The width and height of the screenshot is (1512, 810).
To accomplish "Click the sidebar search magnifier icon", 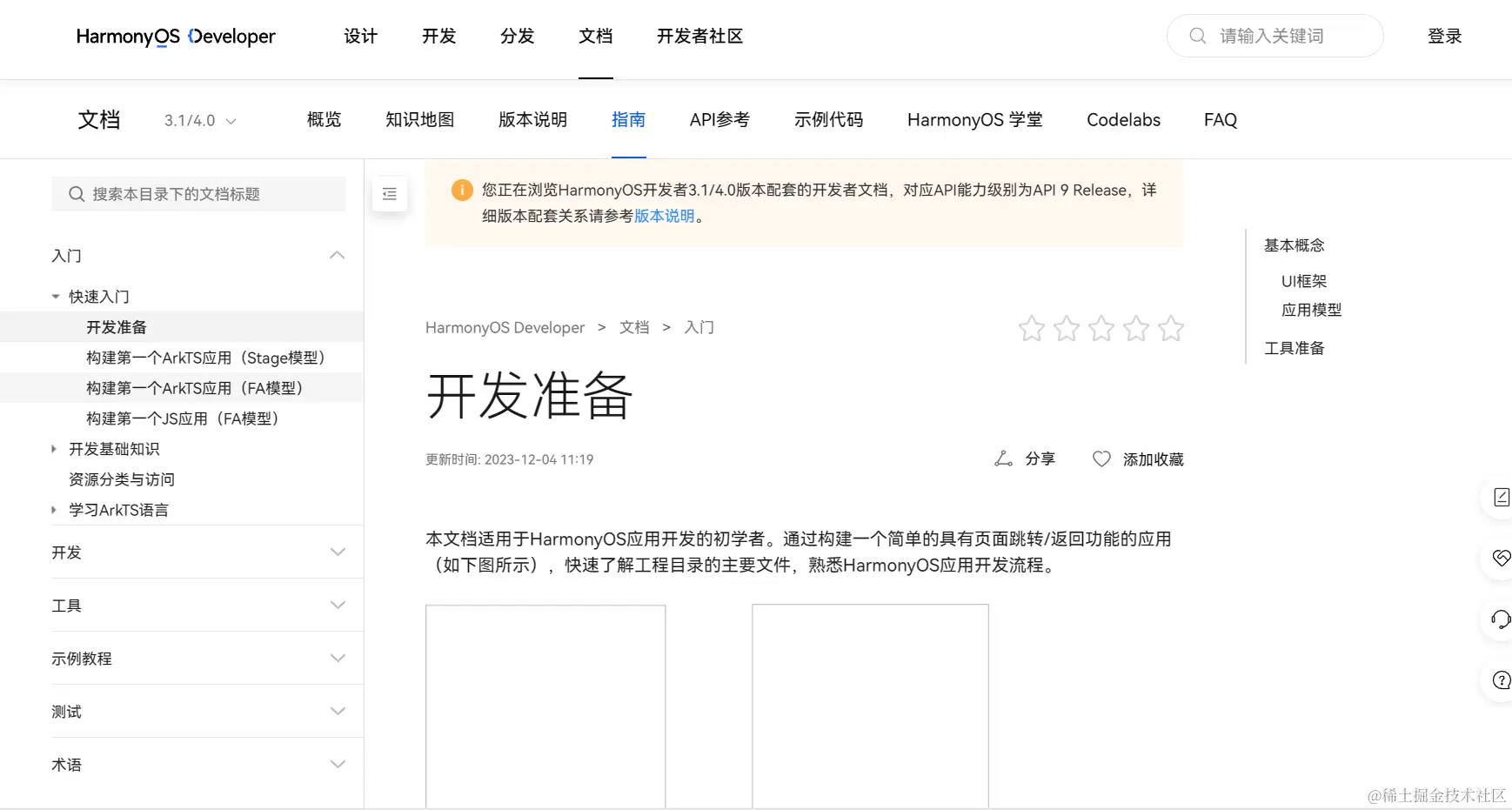I will 77,194.
